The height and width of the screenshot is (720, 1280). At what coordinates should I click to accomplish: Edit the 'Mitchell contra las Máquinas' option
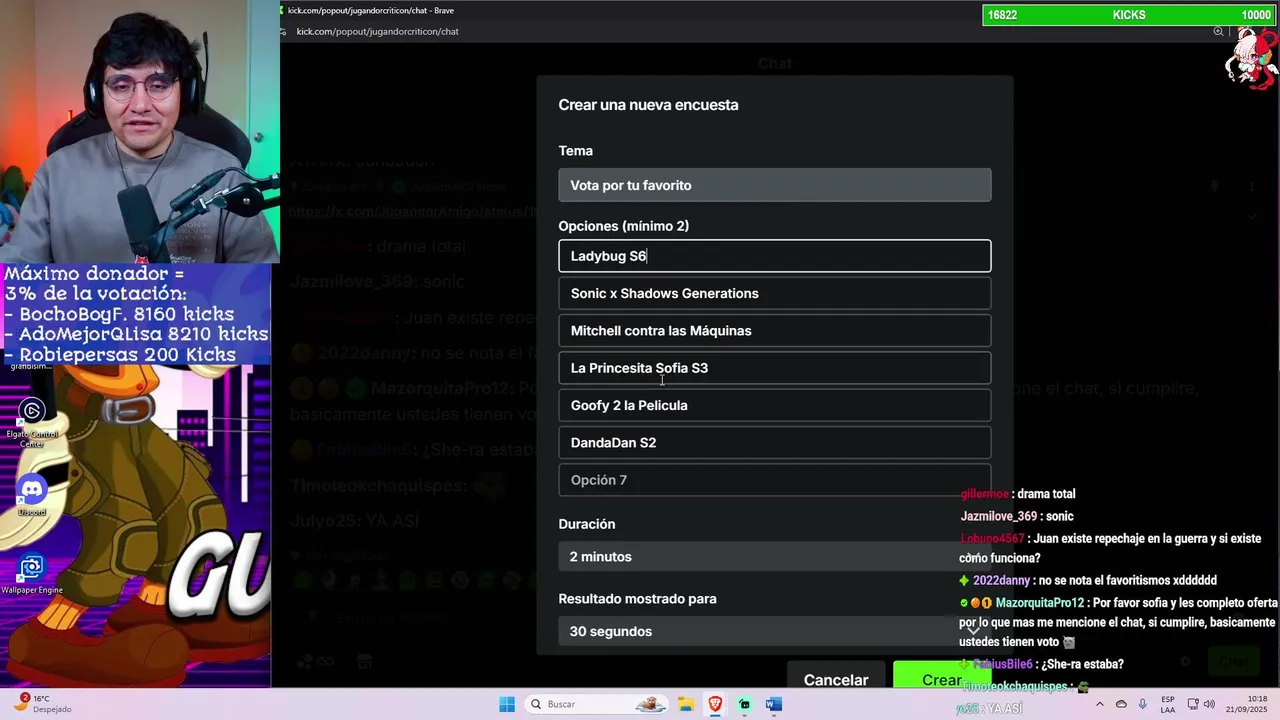point(775,331)
